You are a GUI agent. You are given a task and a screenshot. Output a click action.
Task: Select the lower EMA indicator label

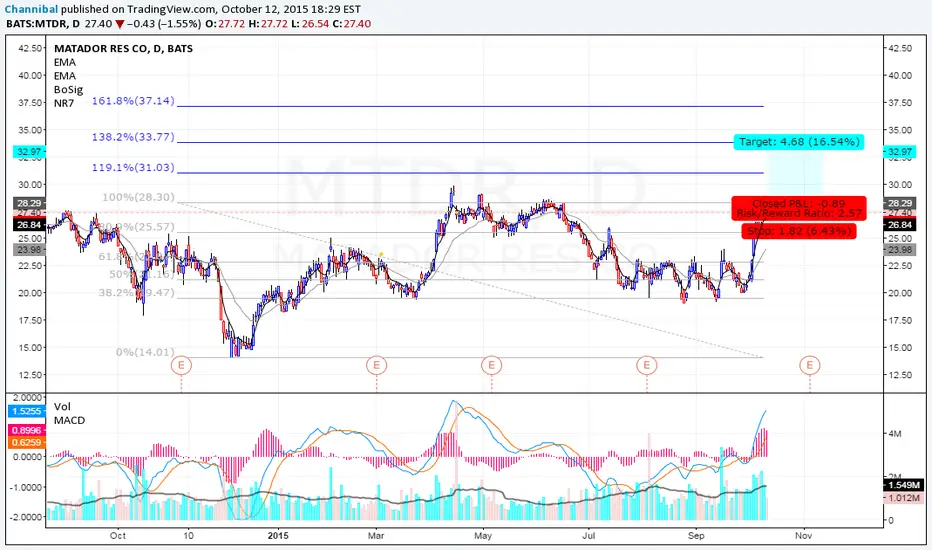coord(65,76)
